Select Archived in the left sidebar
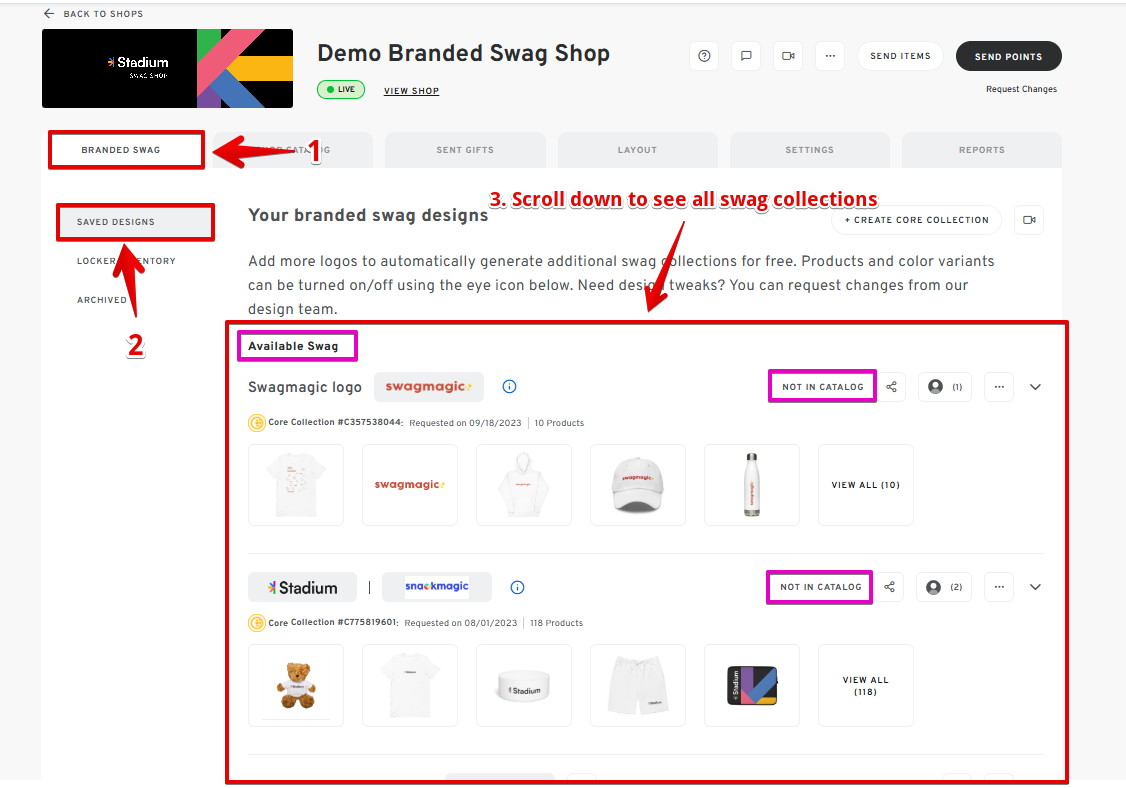 (x=102, y=300)
